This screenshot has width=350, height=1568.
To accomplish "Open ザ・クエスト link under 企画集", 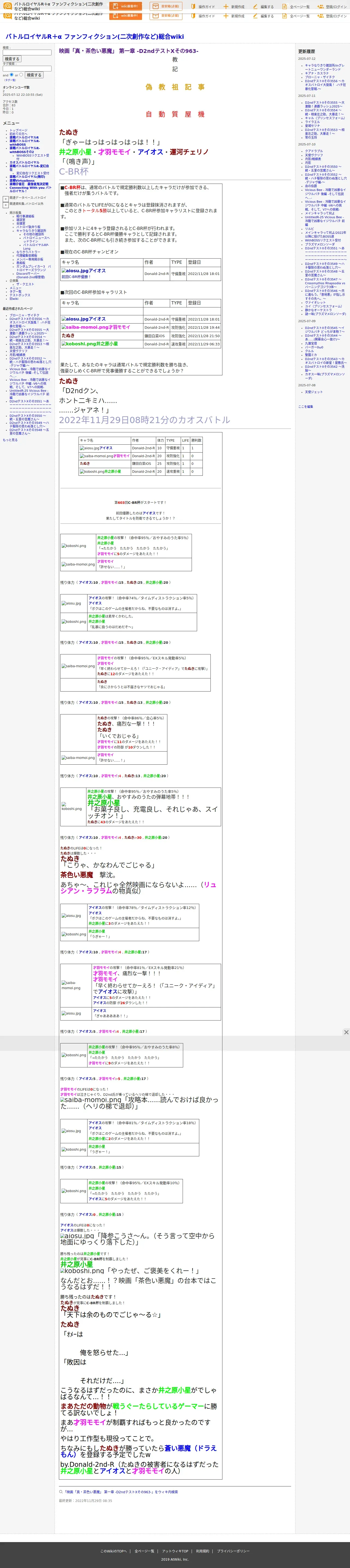I will [x=26, y=284].
